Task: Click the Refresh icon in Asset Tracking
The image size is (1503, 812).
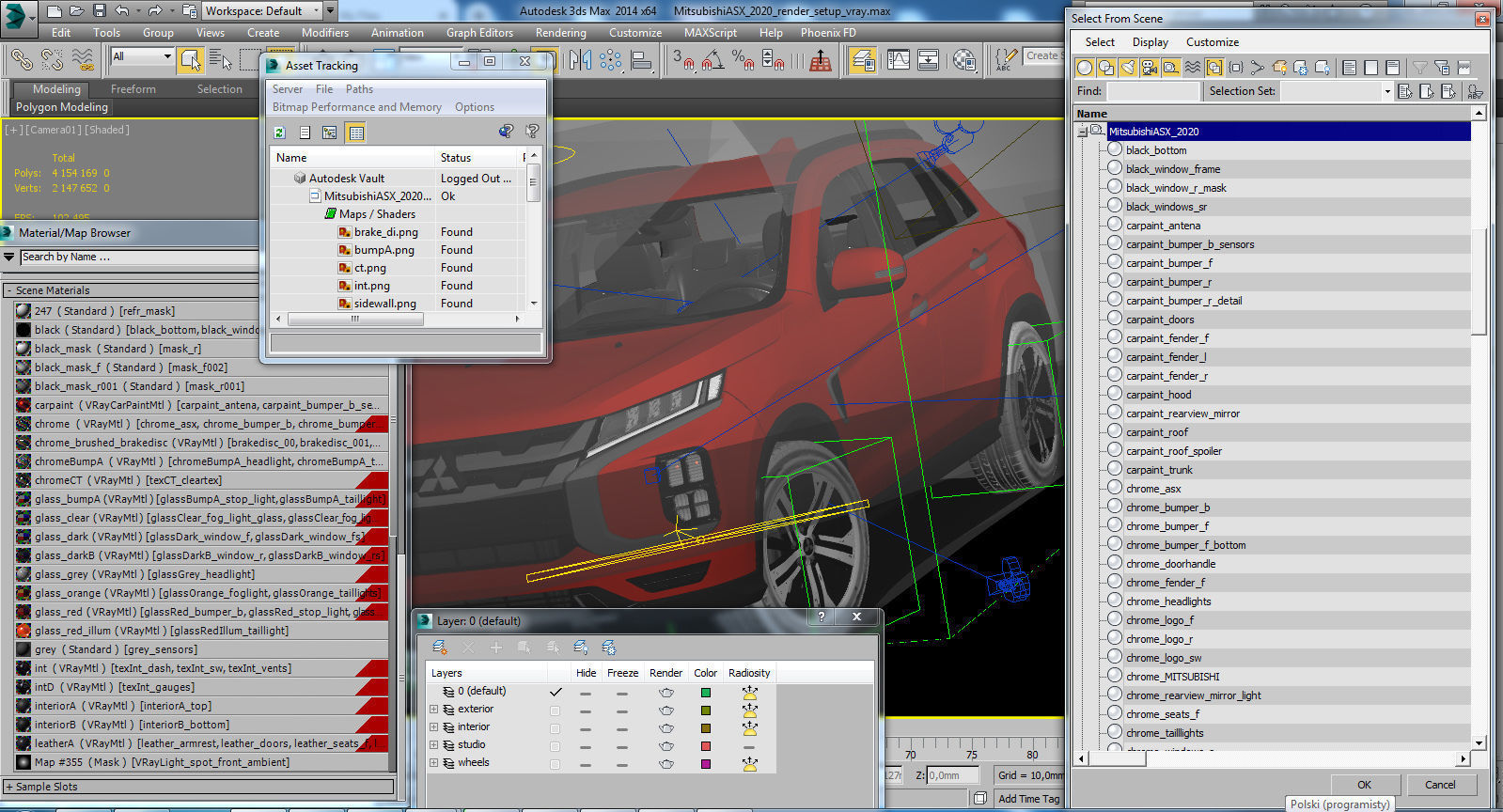Action: click(x=279, y=133)
